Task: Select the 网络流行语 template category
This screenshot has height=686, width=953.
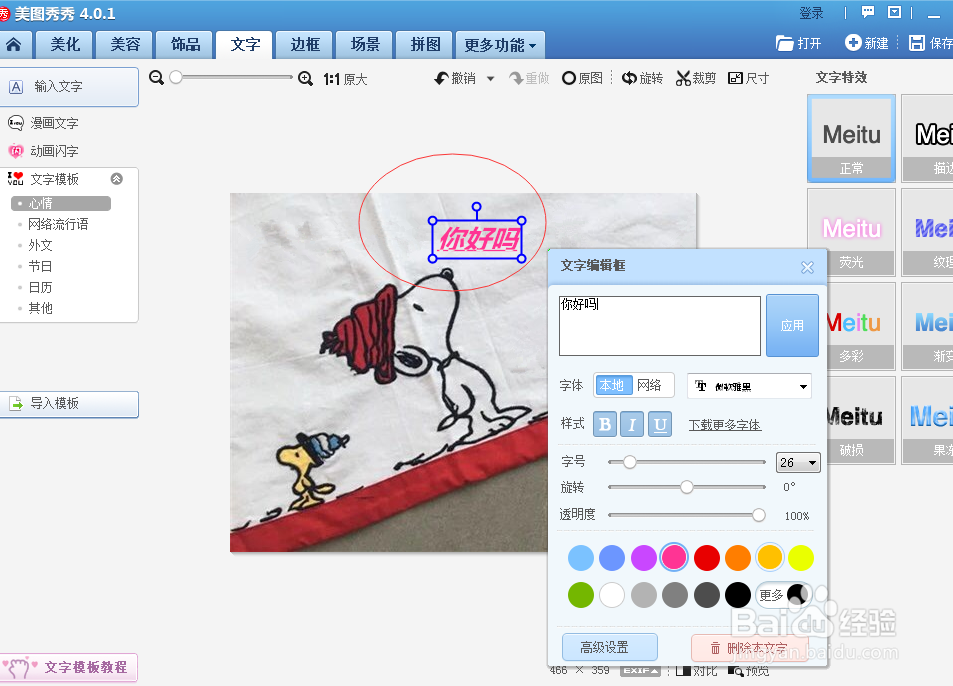Action: [58, 224]
